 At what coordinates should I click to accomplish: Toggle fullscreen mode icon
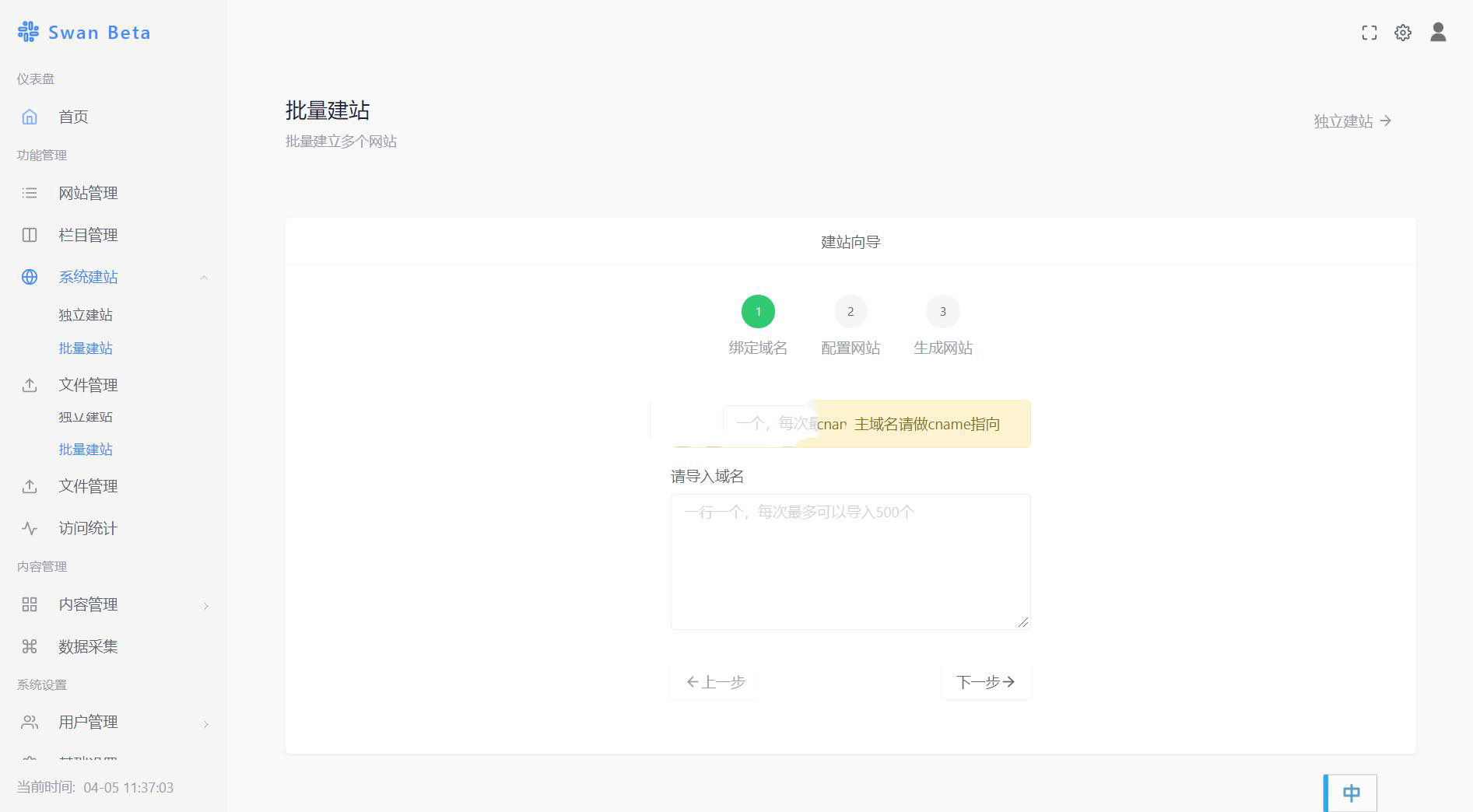pyautogui.click(x=1370, y=33)
